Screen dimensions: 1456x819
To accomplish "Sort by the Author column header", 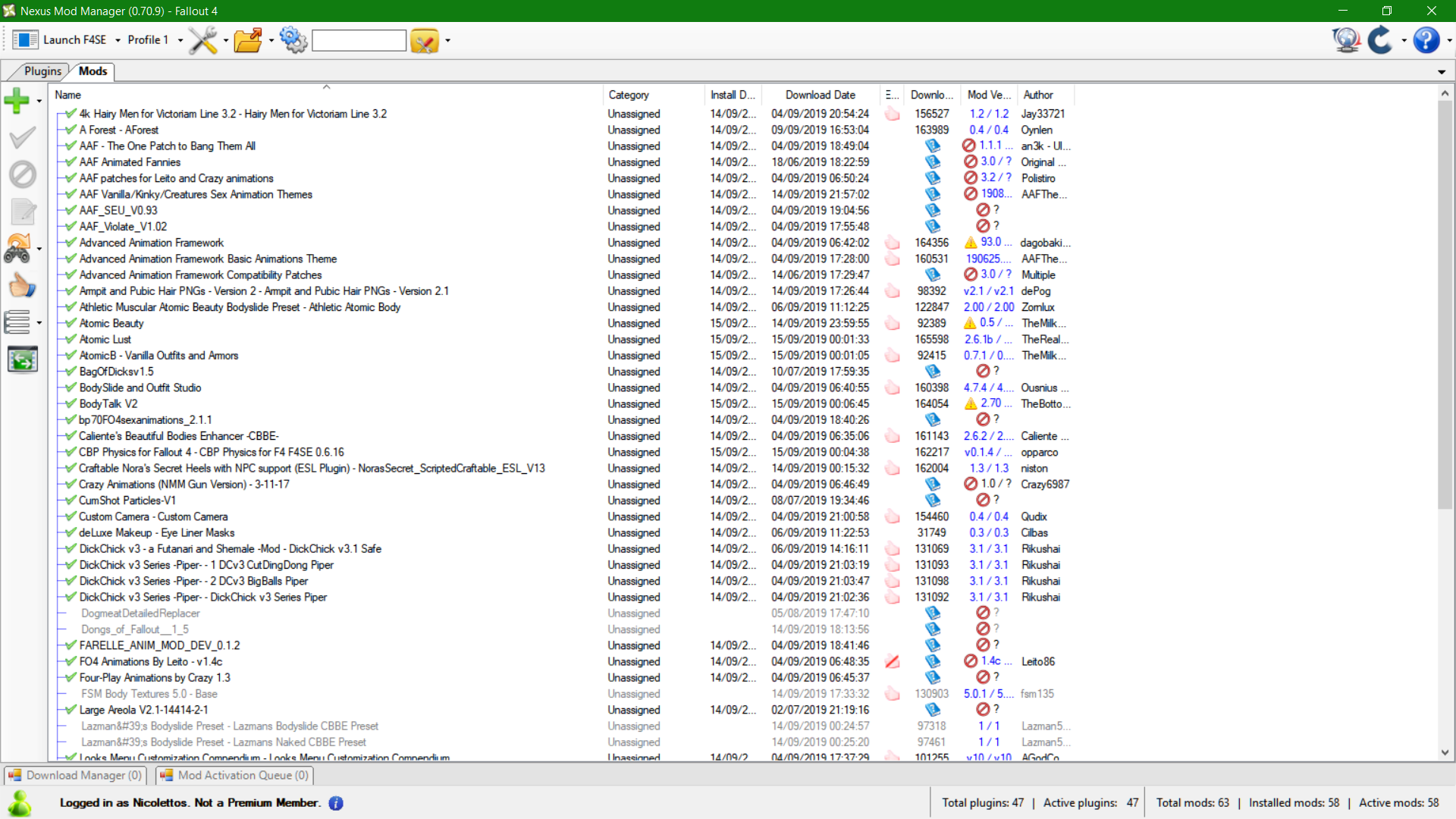I will point(1045,95).
